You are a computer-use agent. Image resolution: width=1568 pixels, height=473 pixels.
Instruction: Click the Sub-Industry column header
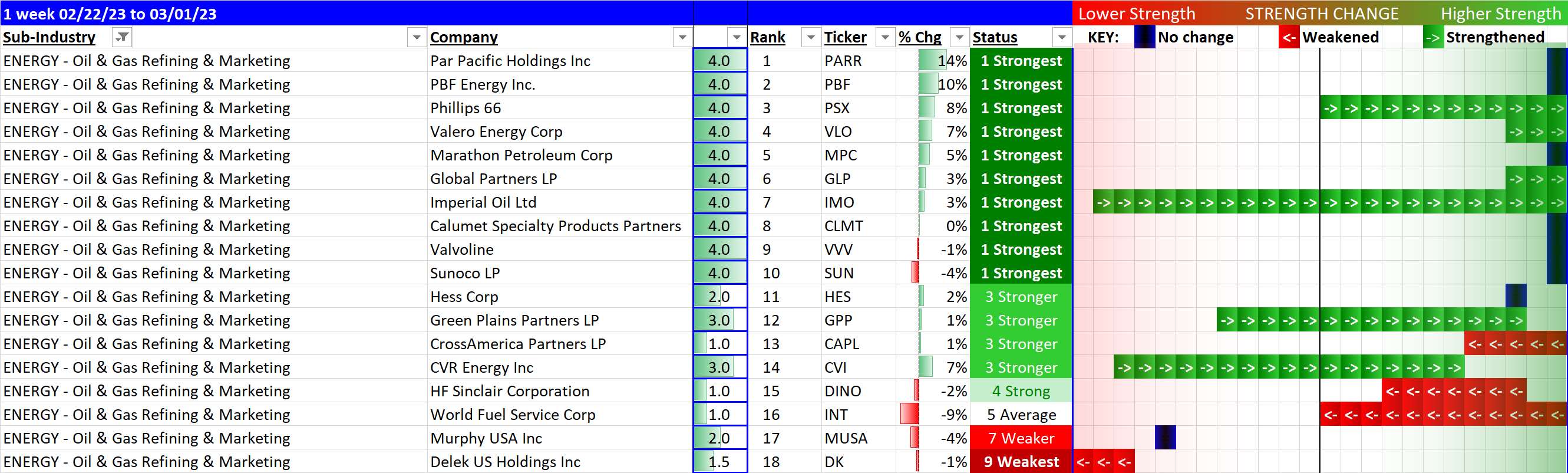coord(49,37)
